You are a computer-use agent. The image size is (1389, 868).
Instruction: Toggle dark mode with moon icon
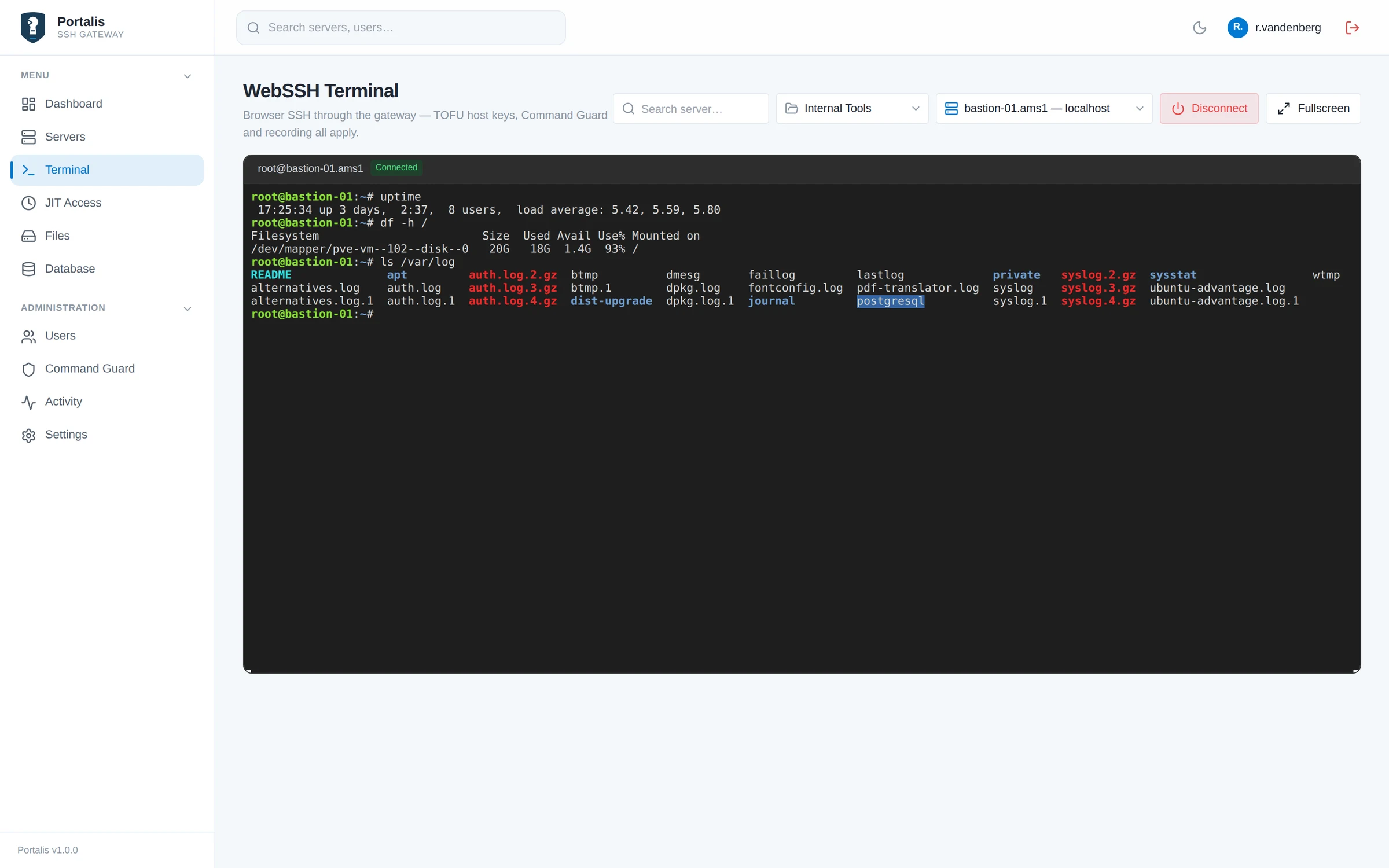[1199, 27]
